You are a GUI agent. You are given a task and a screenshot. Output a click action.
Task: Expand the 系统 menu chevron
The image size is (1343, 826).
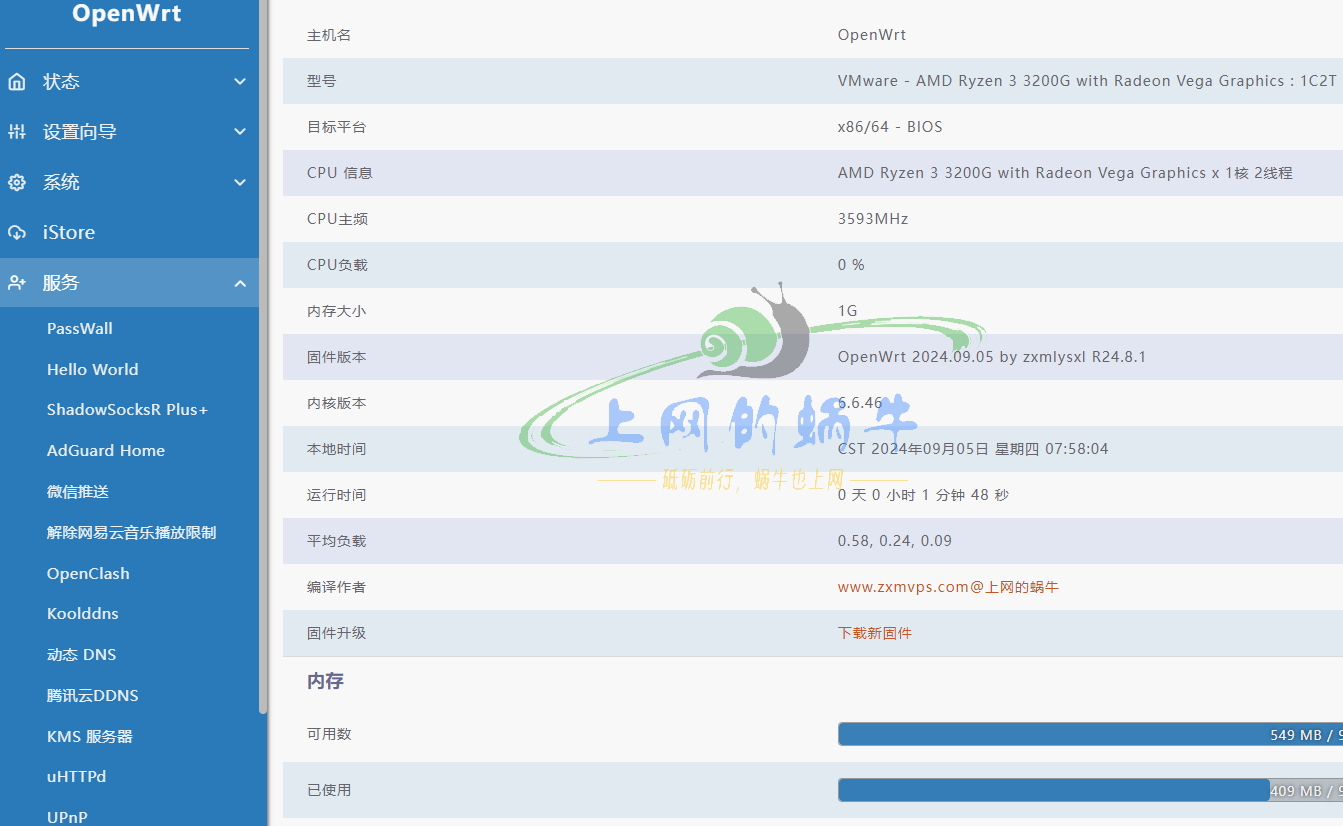tap(240, 183)
